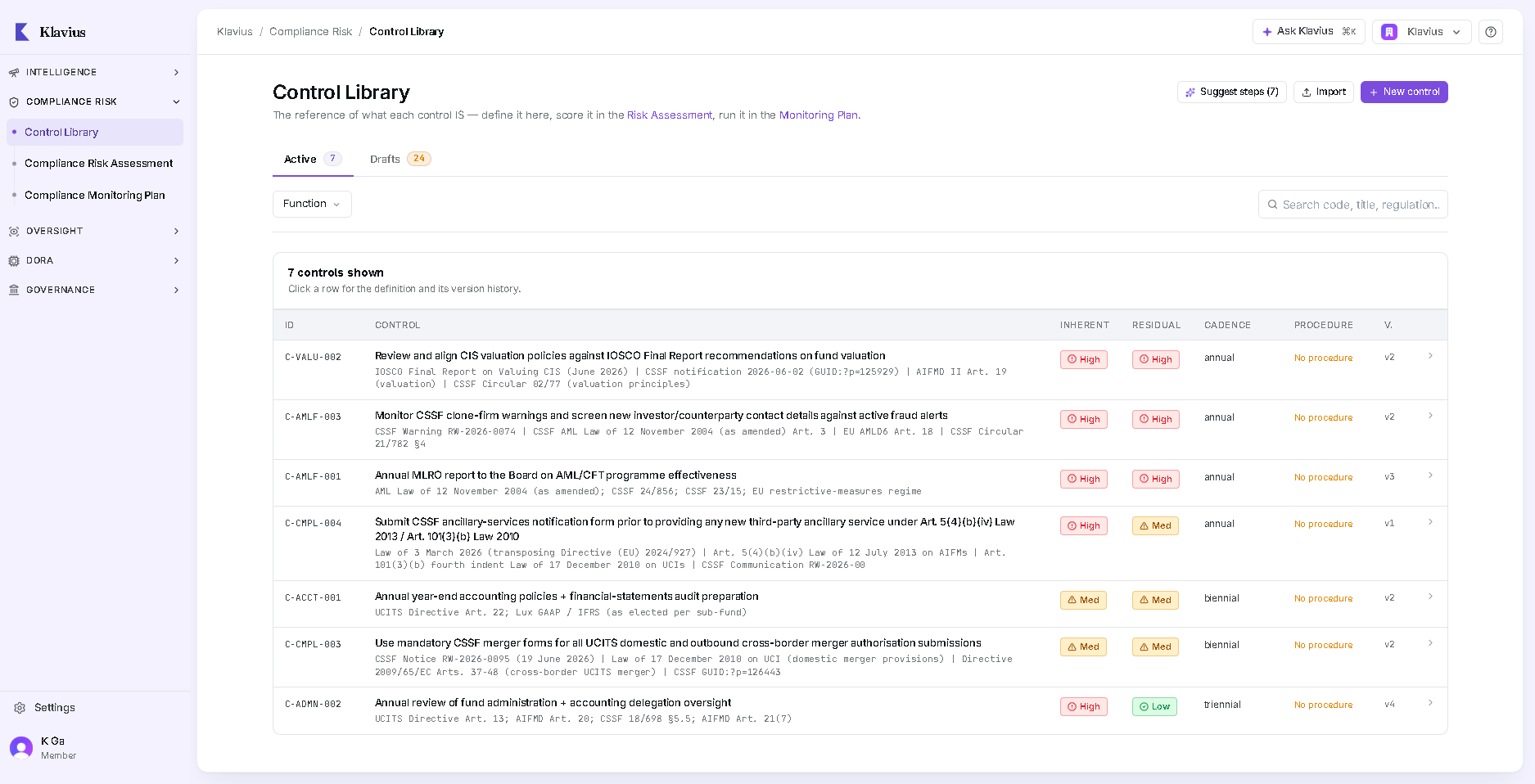Click the C-CMPL-004 control ID

click(313, 524)
